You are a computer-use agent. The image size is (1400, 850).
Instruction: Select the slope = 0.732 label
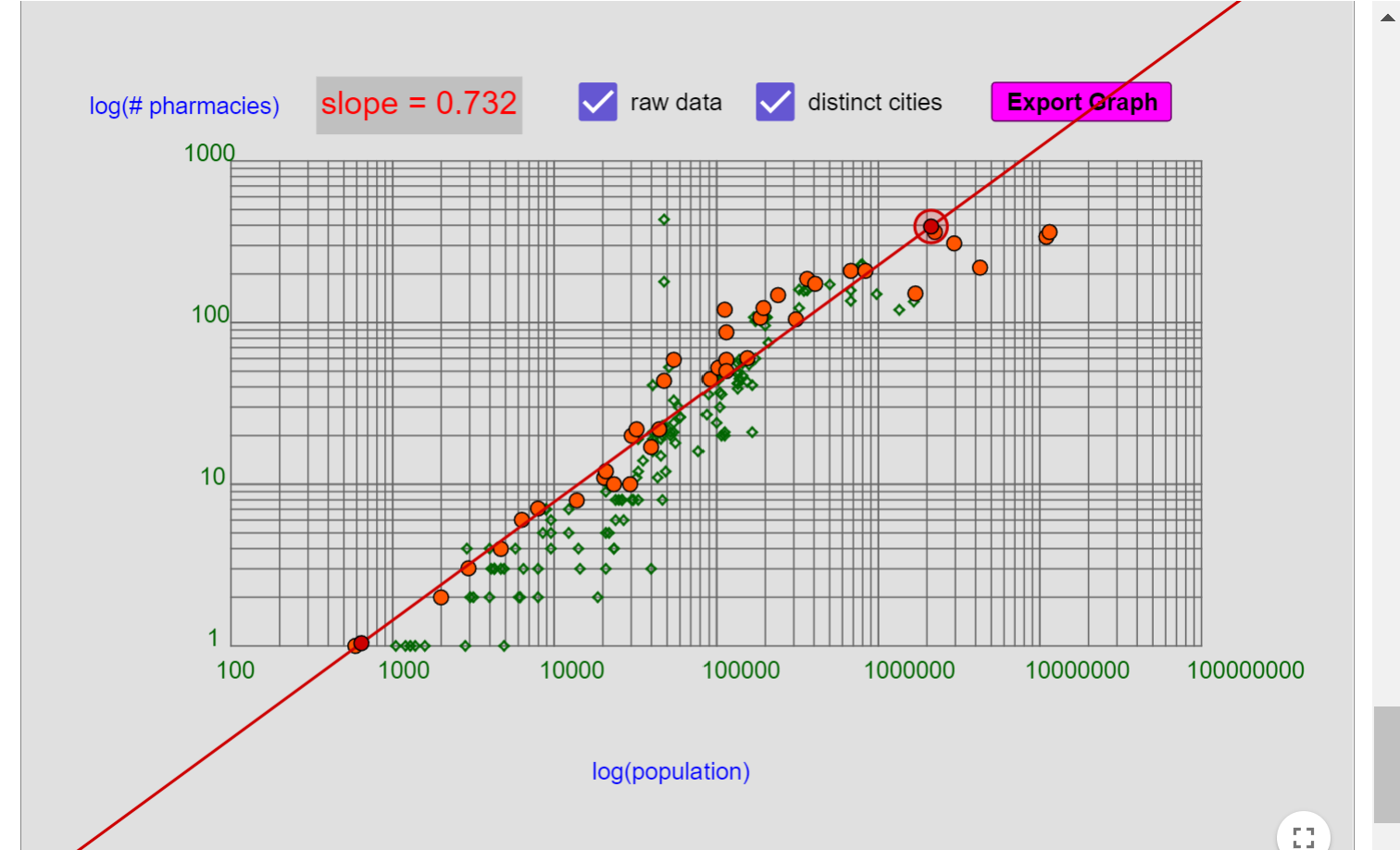[x=419, y=104]
